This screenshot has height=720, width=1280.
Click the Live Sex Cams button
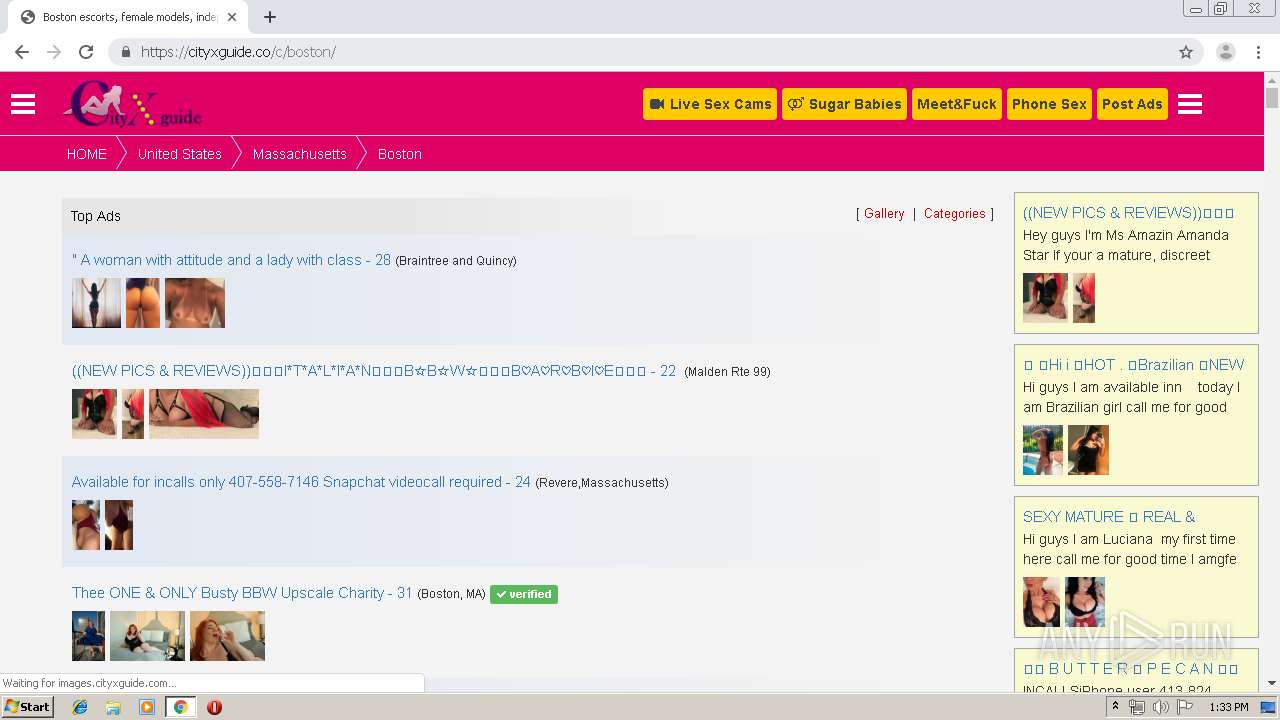click(710, 104)
